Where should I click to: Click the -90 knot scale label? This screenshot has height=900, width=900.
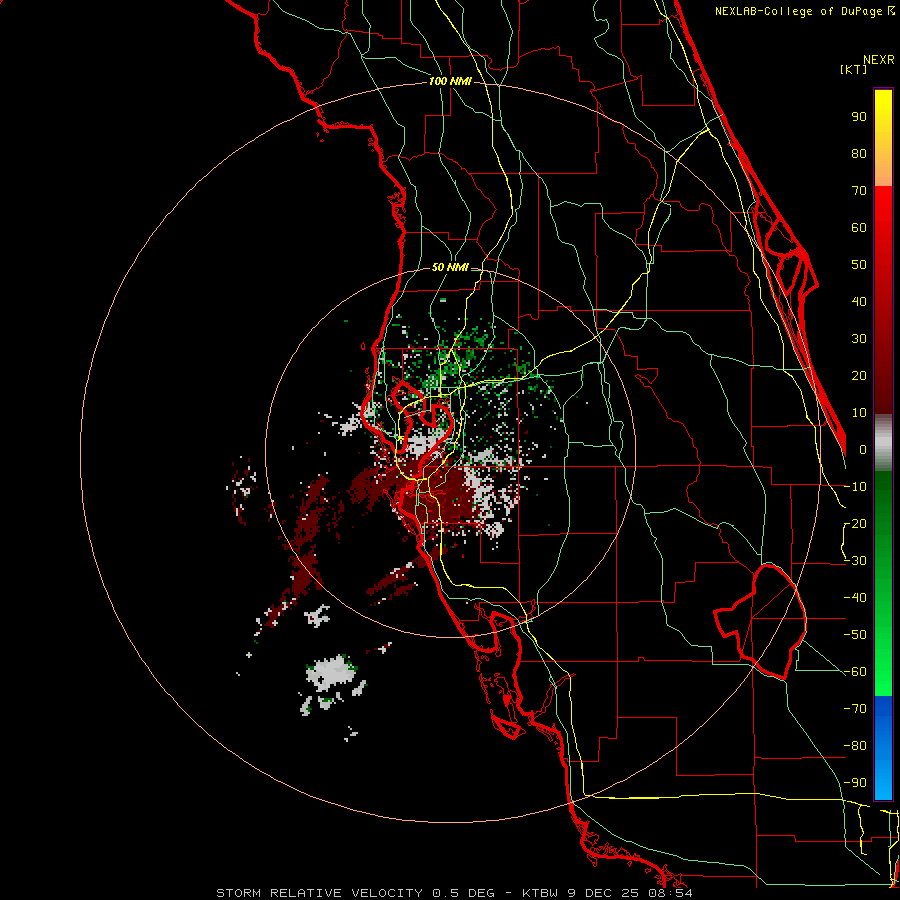[x=855, y=783]
